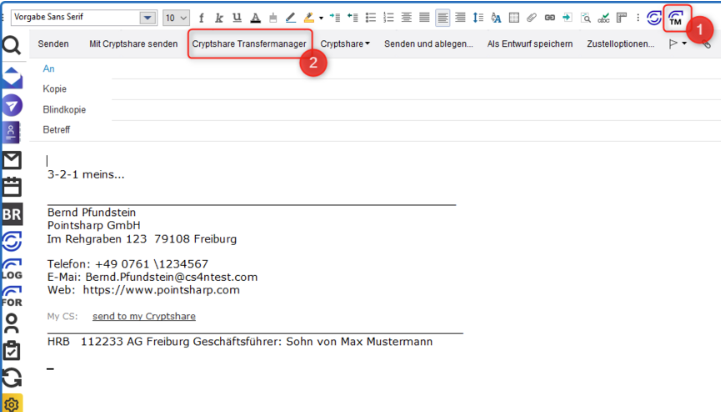Image resolution: width=721 pixels, height=412 pixels.
Task: Align text to the right
Action: point(460,18)
